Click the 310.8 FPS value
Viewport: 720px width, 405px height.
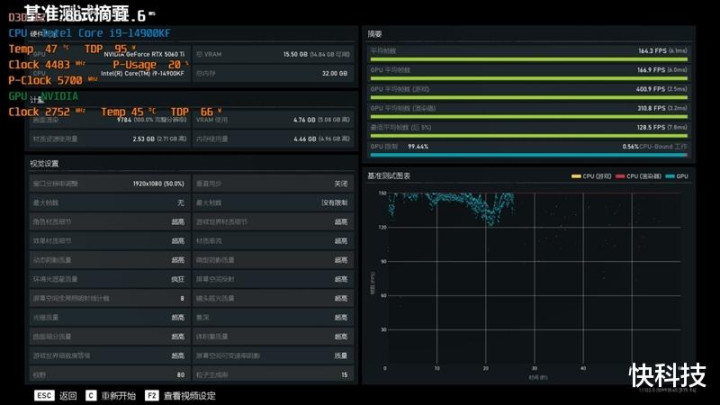click(x=651, y=108)
